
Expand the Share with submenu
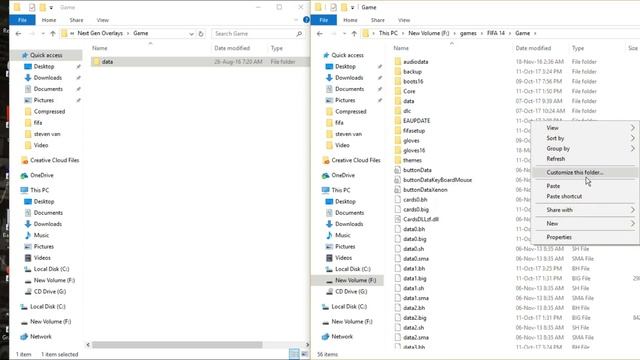pyautogui.click(x=632, y=210)
